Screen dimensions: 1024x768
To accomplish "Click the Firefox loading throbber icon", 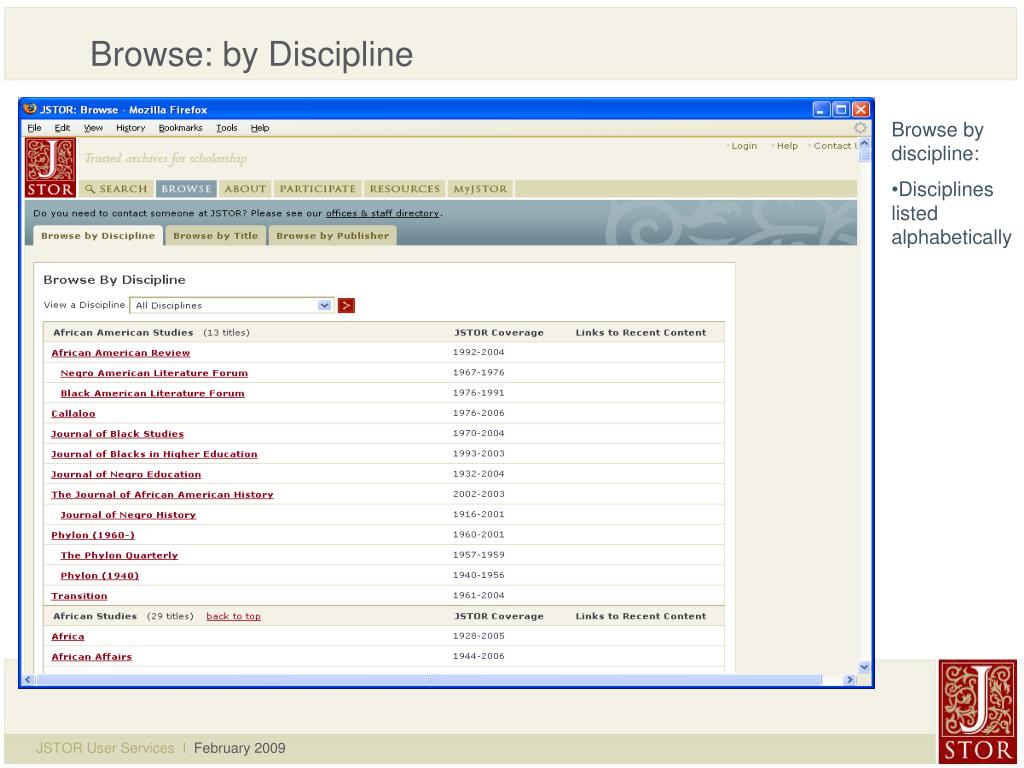I will [x=860, y=128].
